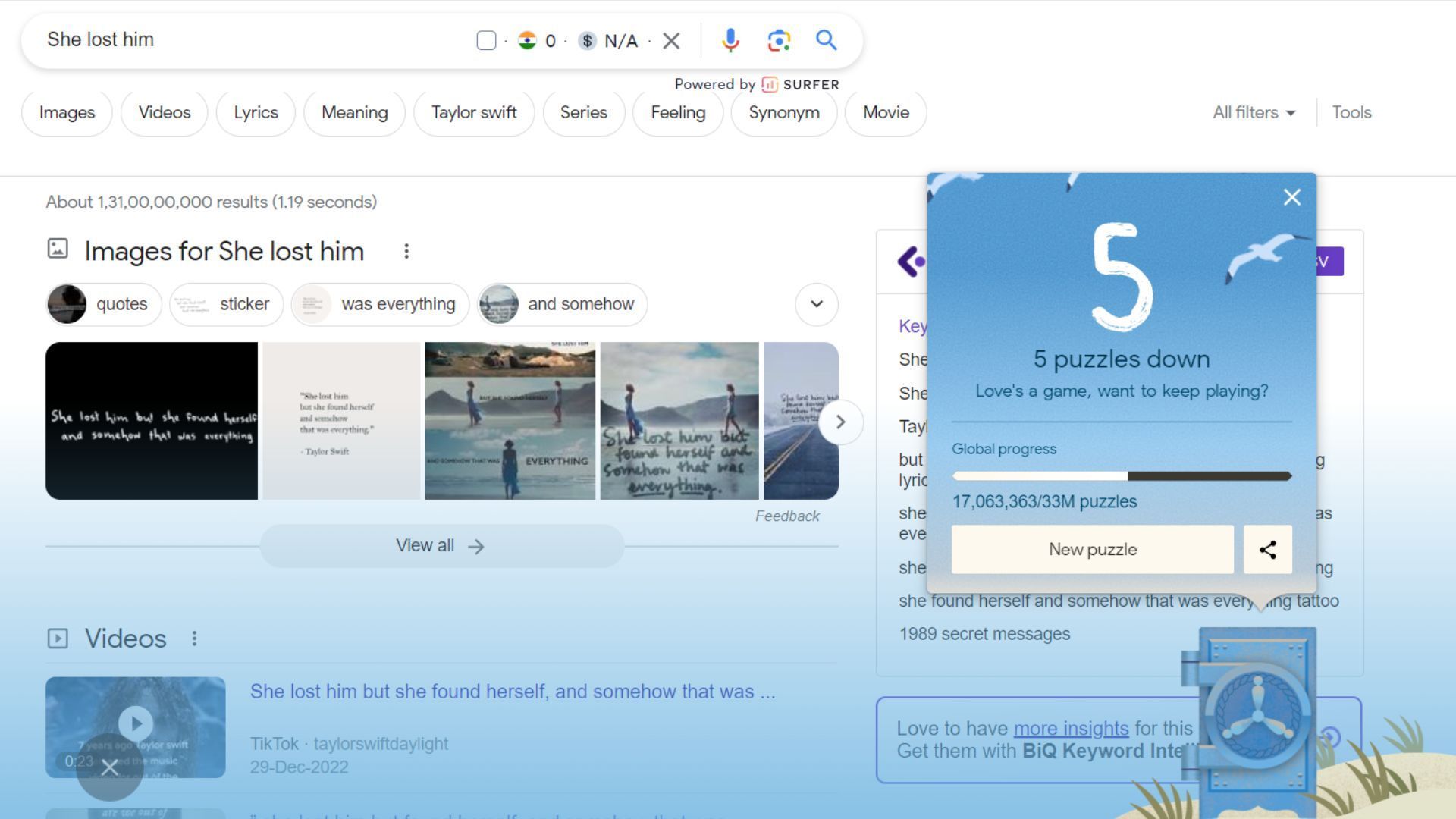The image size is (1456, 819).
Task: Open three-dot menu beside Videos heading
Action: pyautogui.click(x=194, y=639)
